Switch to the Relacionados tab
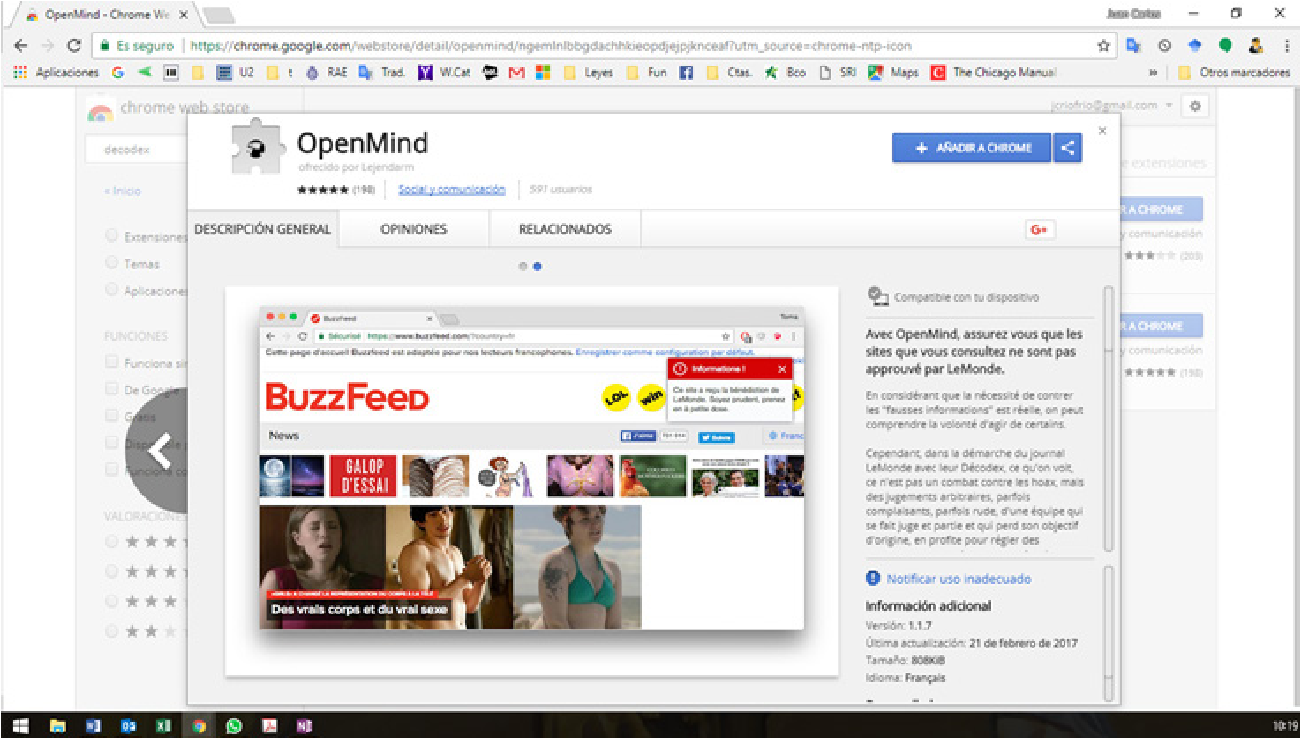The height and width of the screenshot is (738, 1300). [565, 229]
